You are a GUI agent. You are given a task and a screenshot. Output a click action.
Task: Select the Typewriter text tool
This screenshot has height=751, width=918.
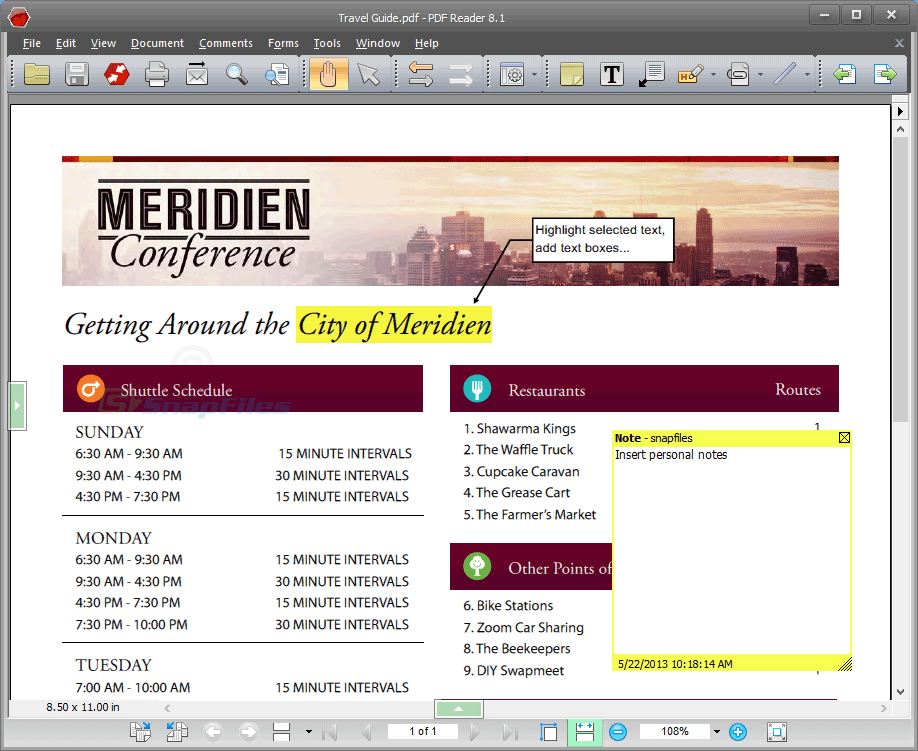click(612, 74)
